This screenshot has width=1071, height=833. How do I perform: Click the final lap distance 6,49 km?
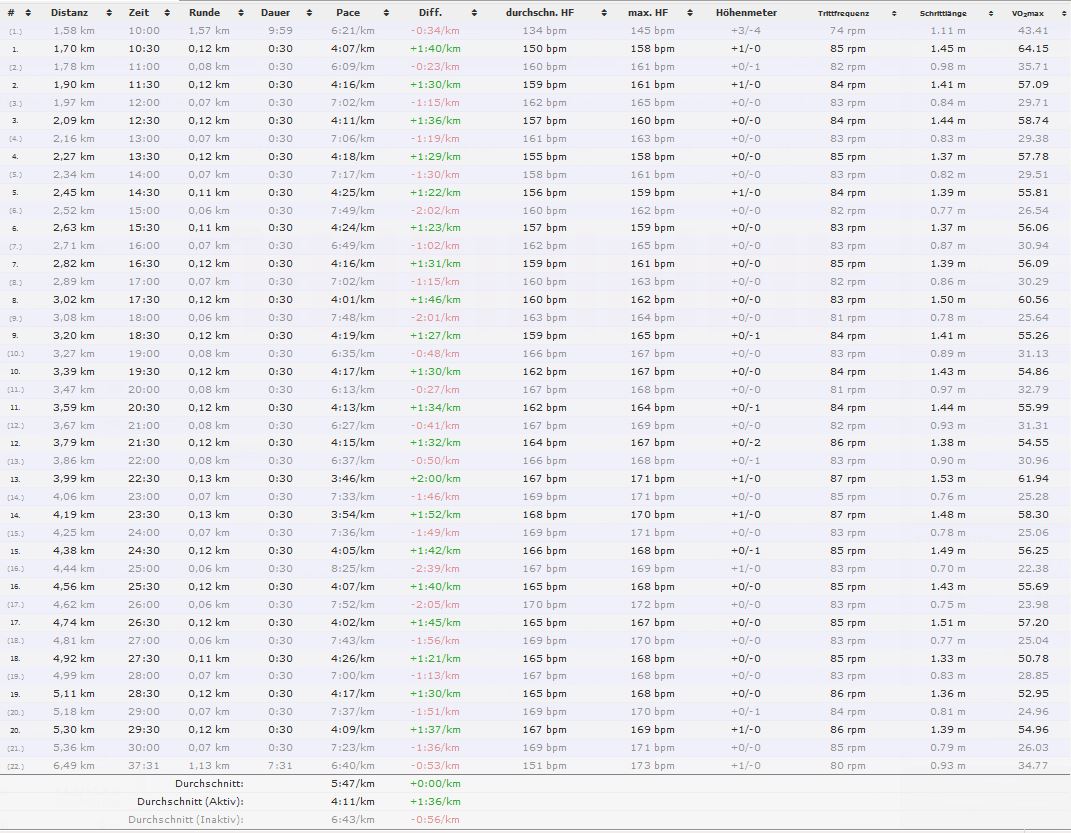point(73,766)
